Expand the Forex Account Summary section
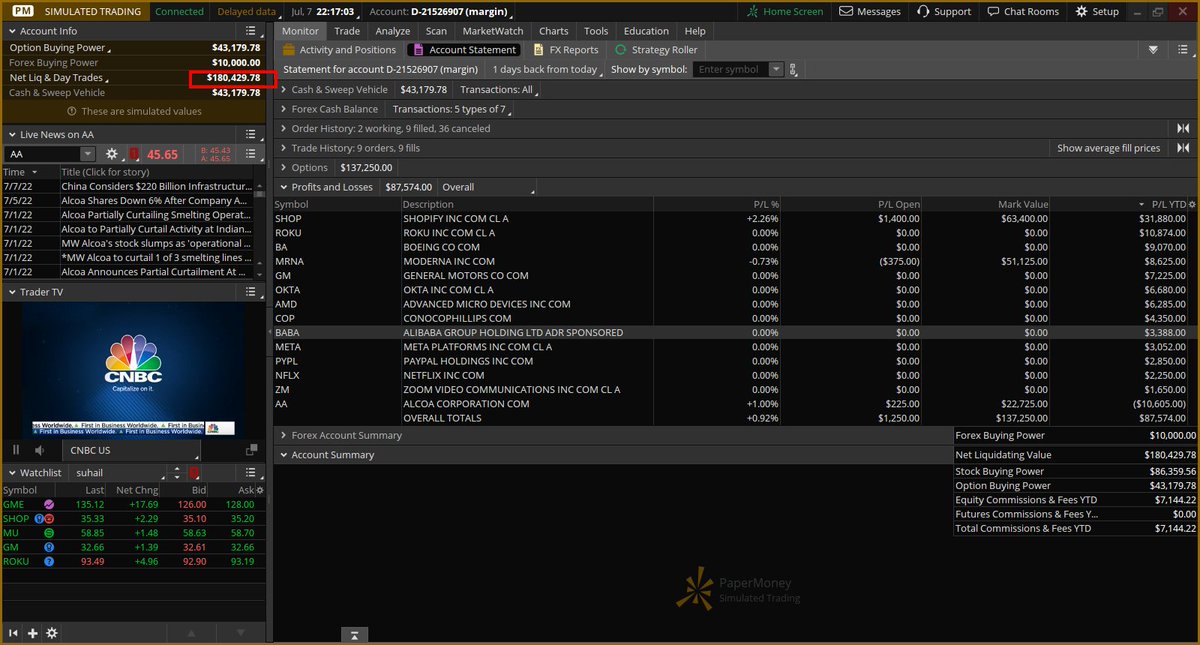Image resolution: width=1200 pixels, height=645 pixels. tap(283, 436)
